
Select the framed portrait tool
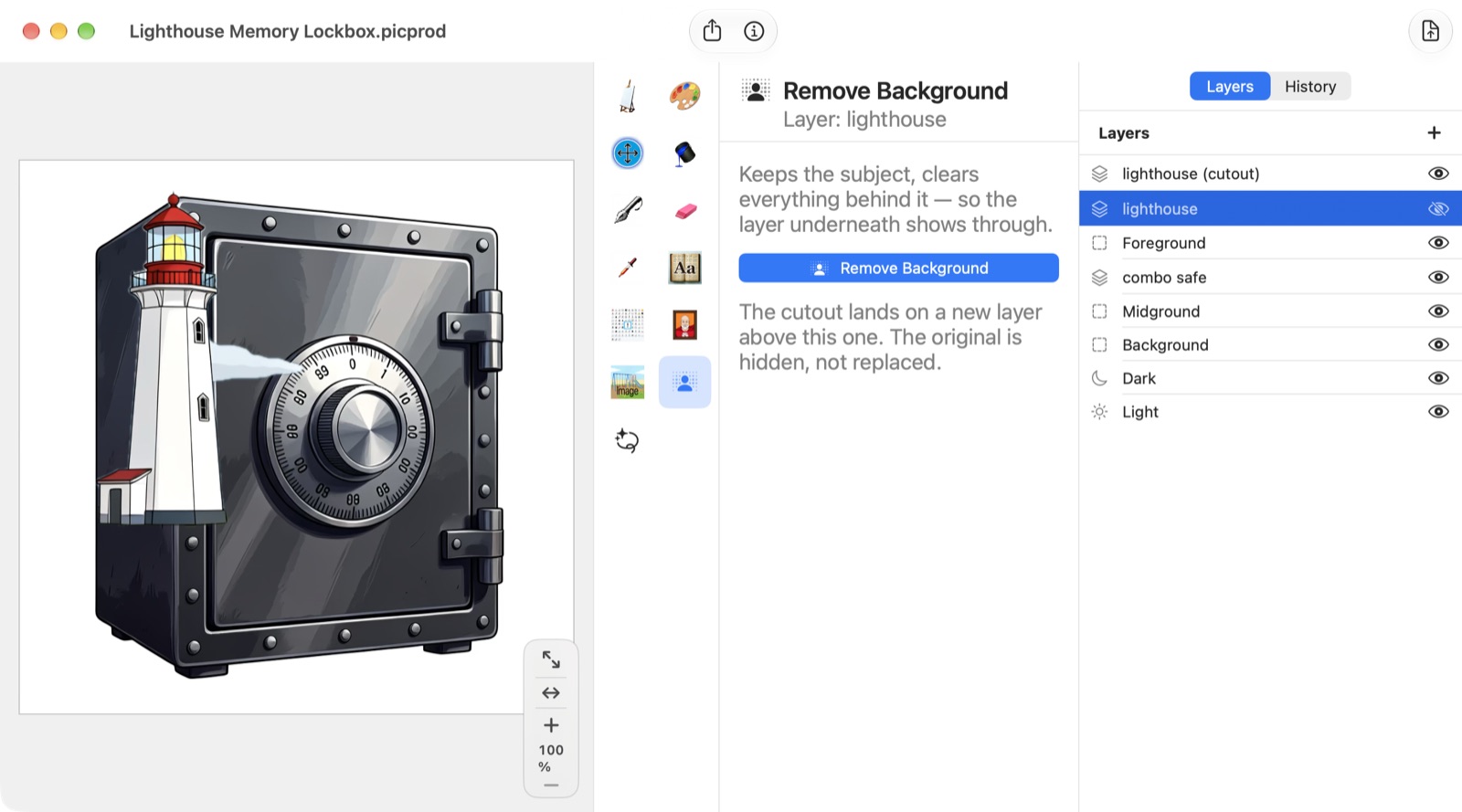pos(684,324)
